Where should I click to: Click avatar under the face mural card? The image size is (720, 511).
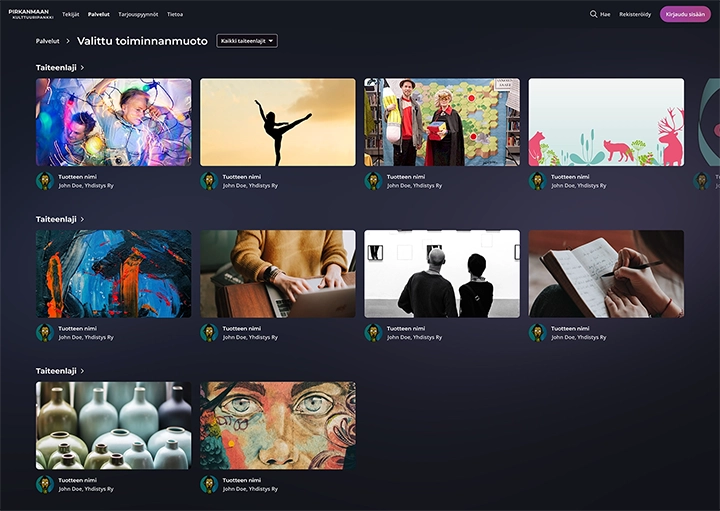209,484
